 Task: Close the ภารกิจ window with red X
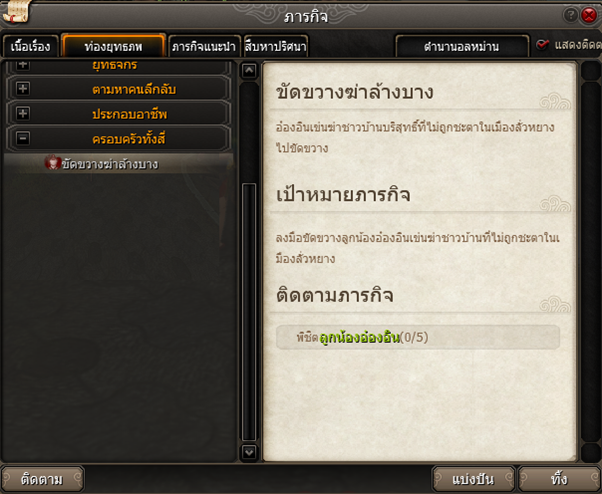coord(589,15)
